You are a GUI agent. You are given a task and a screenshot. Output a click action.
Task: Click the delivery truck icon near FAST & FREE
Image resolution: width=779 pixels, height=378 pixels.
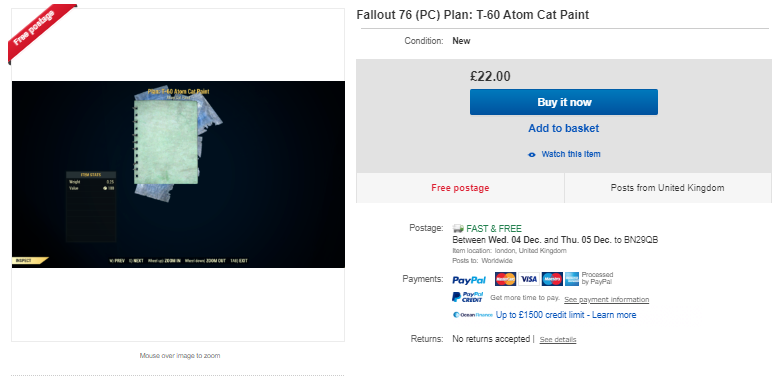click(x=458, y=228)
